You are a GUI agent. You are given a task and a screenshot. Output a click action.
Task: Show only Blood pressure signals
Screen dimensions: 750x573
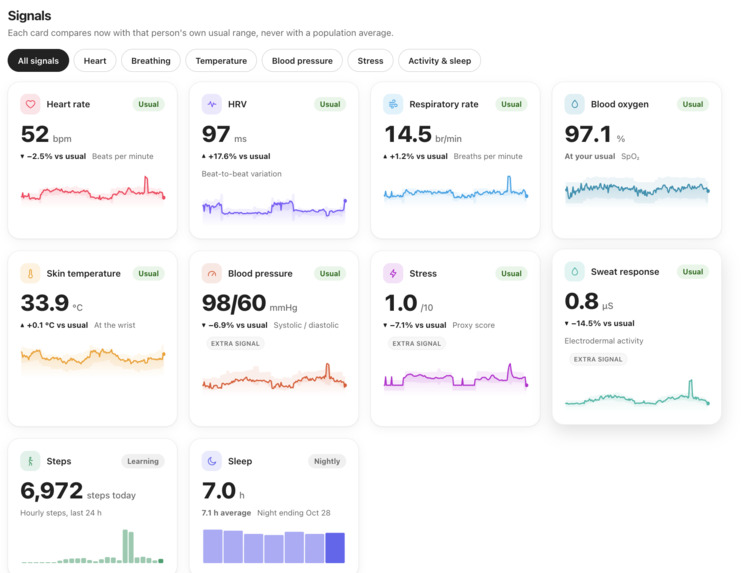tap(302, 61)
